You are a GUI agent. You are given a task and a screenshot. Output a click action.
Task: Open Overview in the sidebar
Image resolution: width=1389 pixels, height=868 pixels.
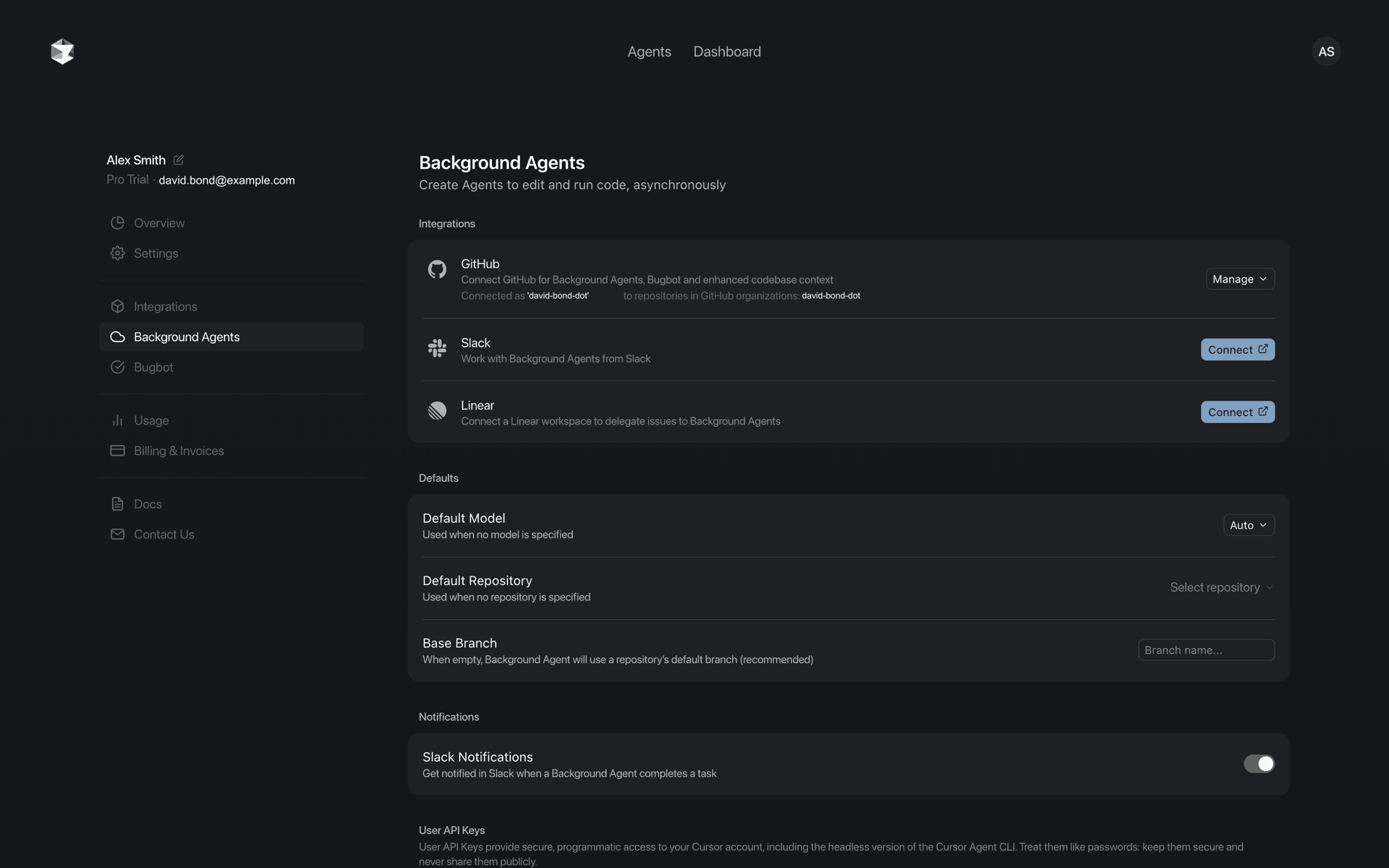point(231,223)
